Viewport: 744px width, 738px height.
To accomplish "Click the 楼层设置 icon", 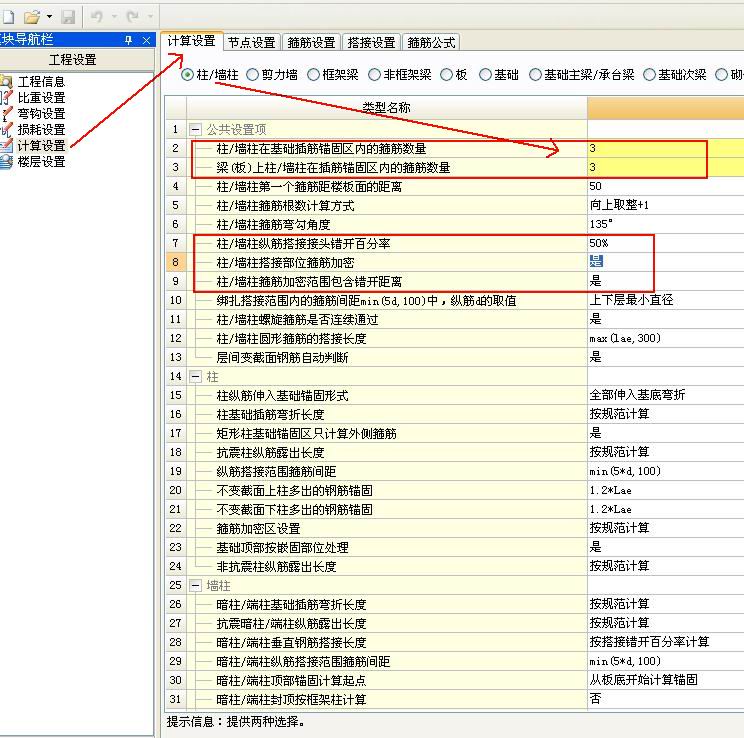I will [x=6, y=162].
